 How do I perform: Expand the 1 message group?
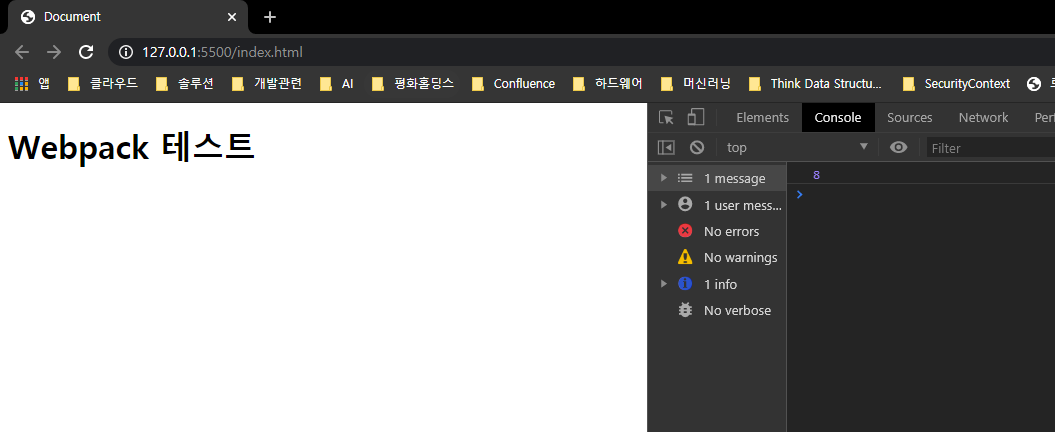click(663, 178)
